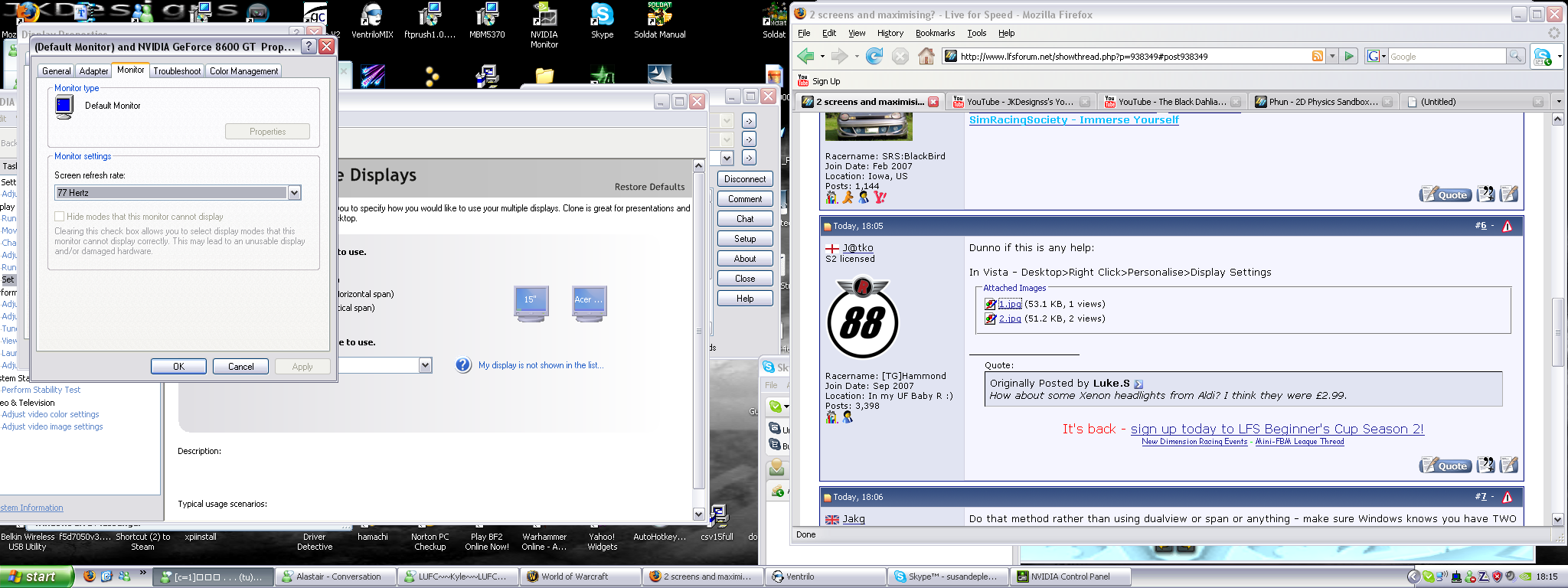The height and width of the screenshot is (588, 1568).
Task: Open the Firefox History menu
Action: [890, 33]
